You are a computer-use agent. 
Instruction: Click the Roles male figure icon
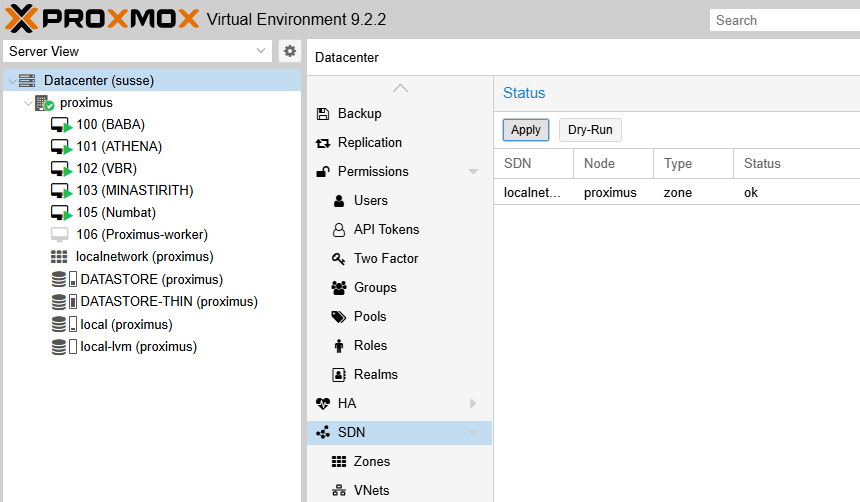[339, 346]
